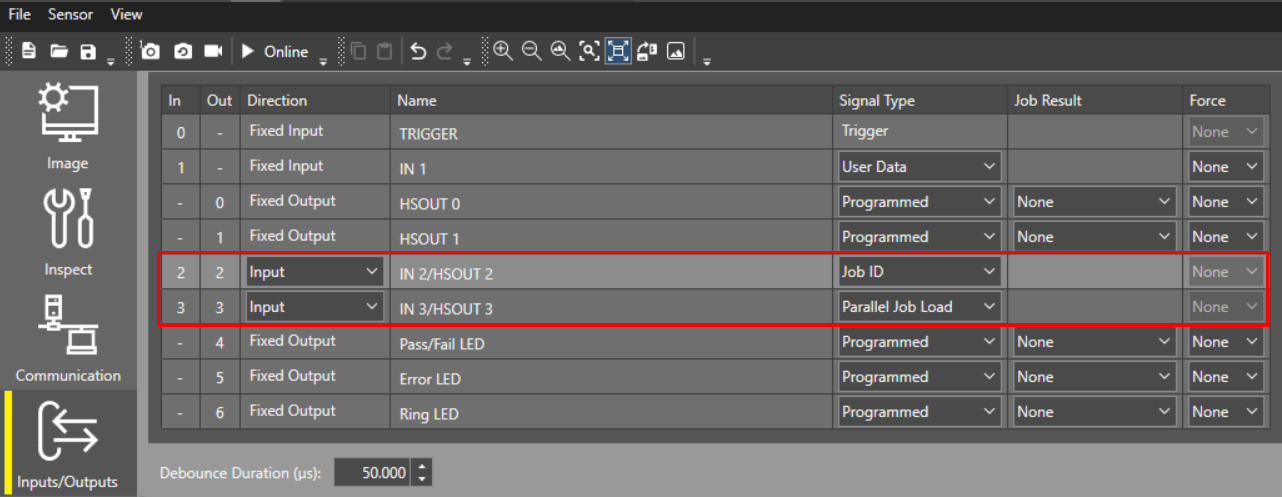Open Force dropdown for Ring LED
Image resolution: width=1282 pixels, height=497 pixels.
coord(1226,412)
